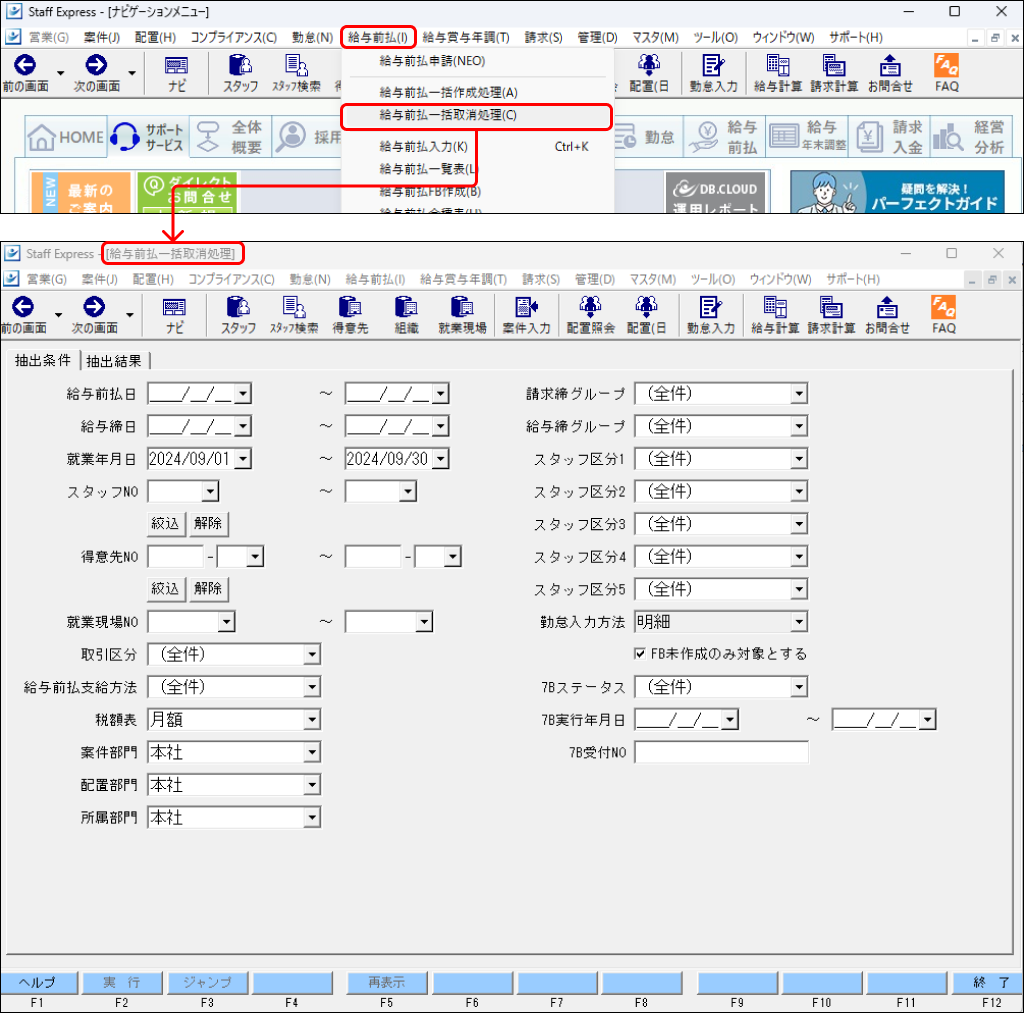Image resolution: width=1024 pixels, height=1013 pixels.
Task: Open 給与締グループ dropdown
Action: pyautogui.click(x=799, y=426)
